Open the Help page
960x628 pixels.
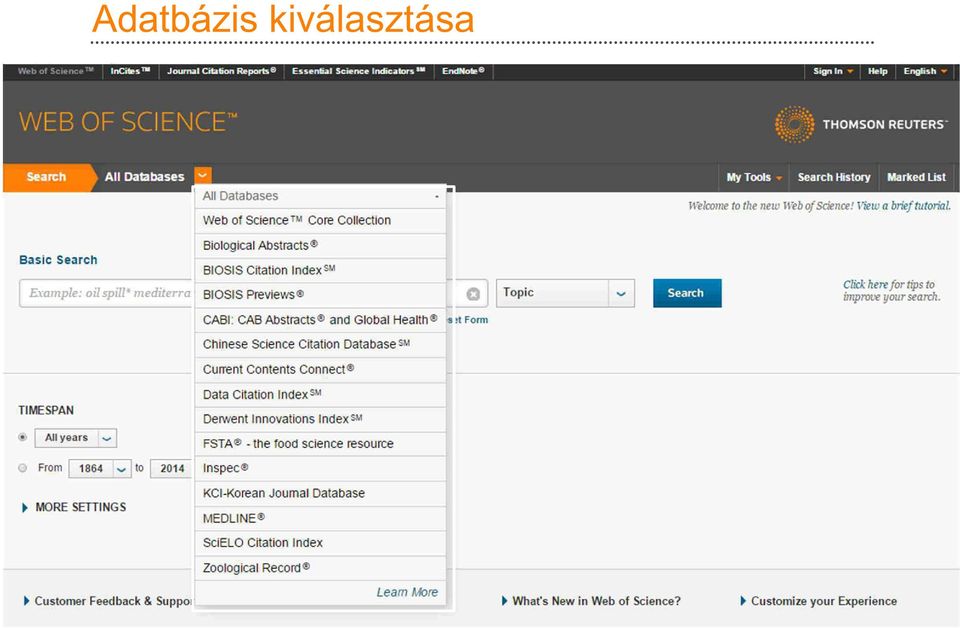point(877,71)
